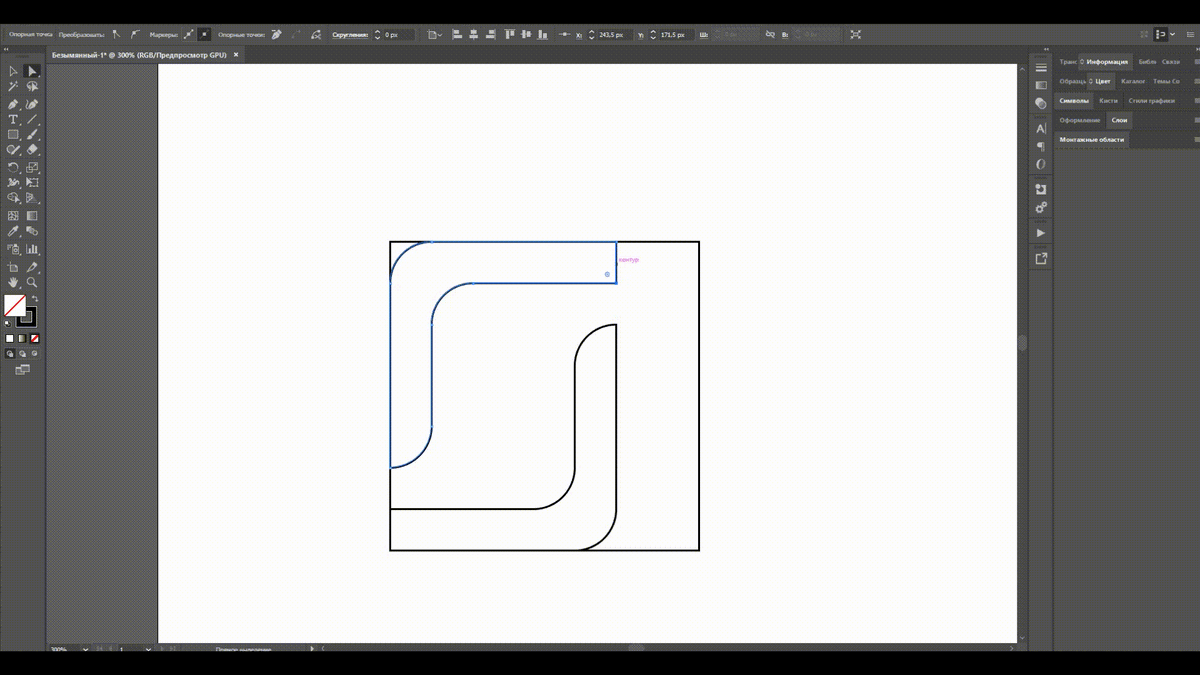This screenshot has height=675, width=1200.
Task: Select the Eraser tool
Action: 32,150
